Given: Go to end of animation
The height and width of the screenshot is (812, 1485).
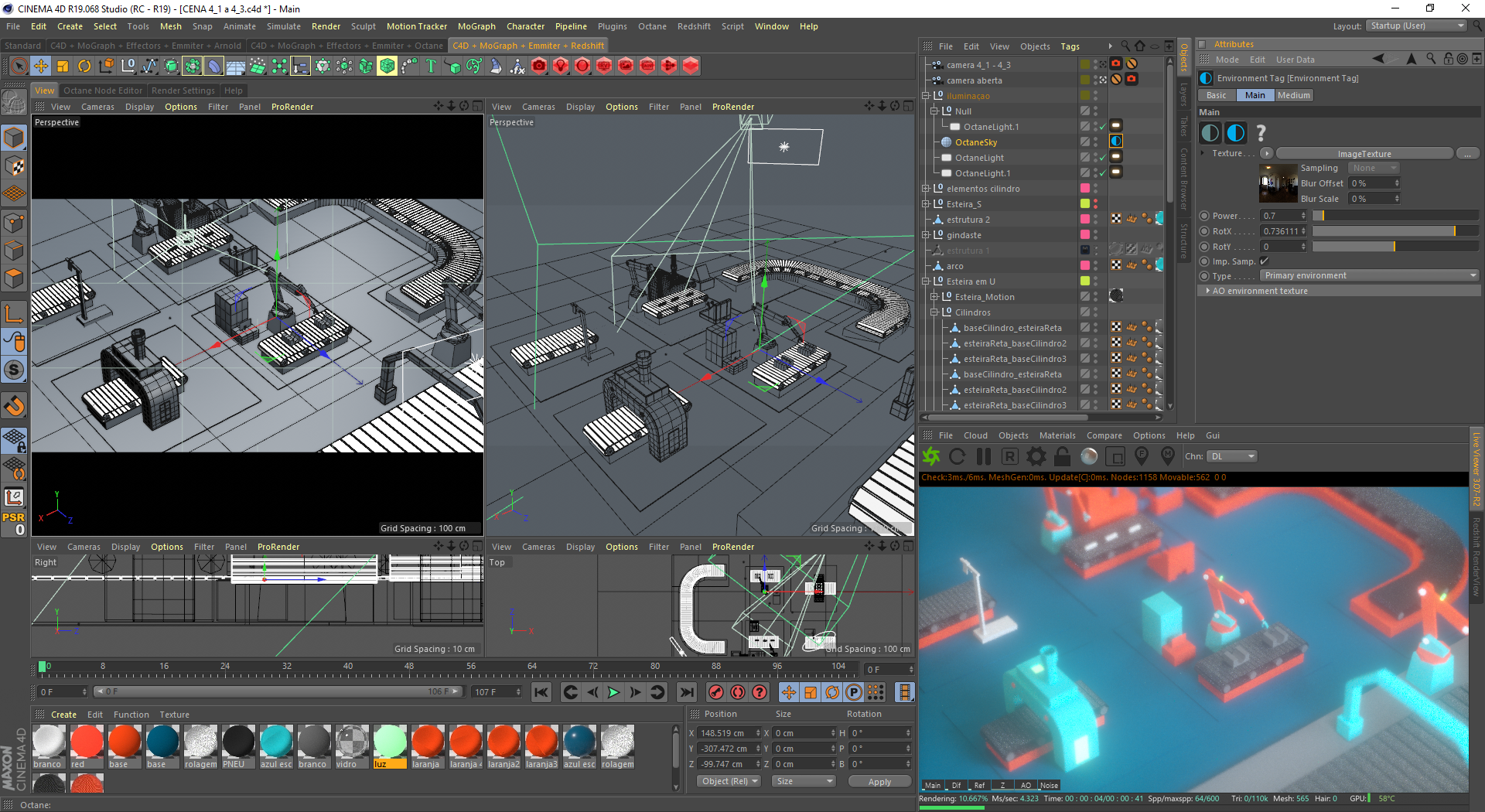Looking at the screenshot, I should (x=687, y=692).
